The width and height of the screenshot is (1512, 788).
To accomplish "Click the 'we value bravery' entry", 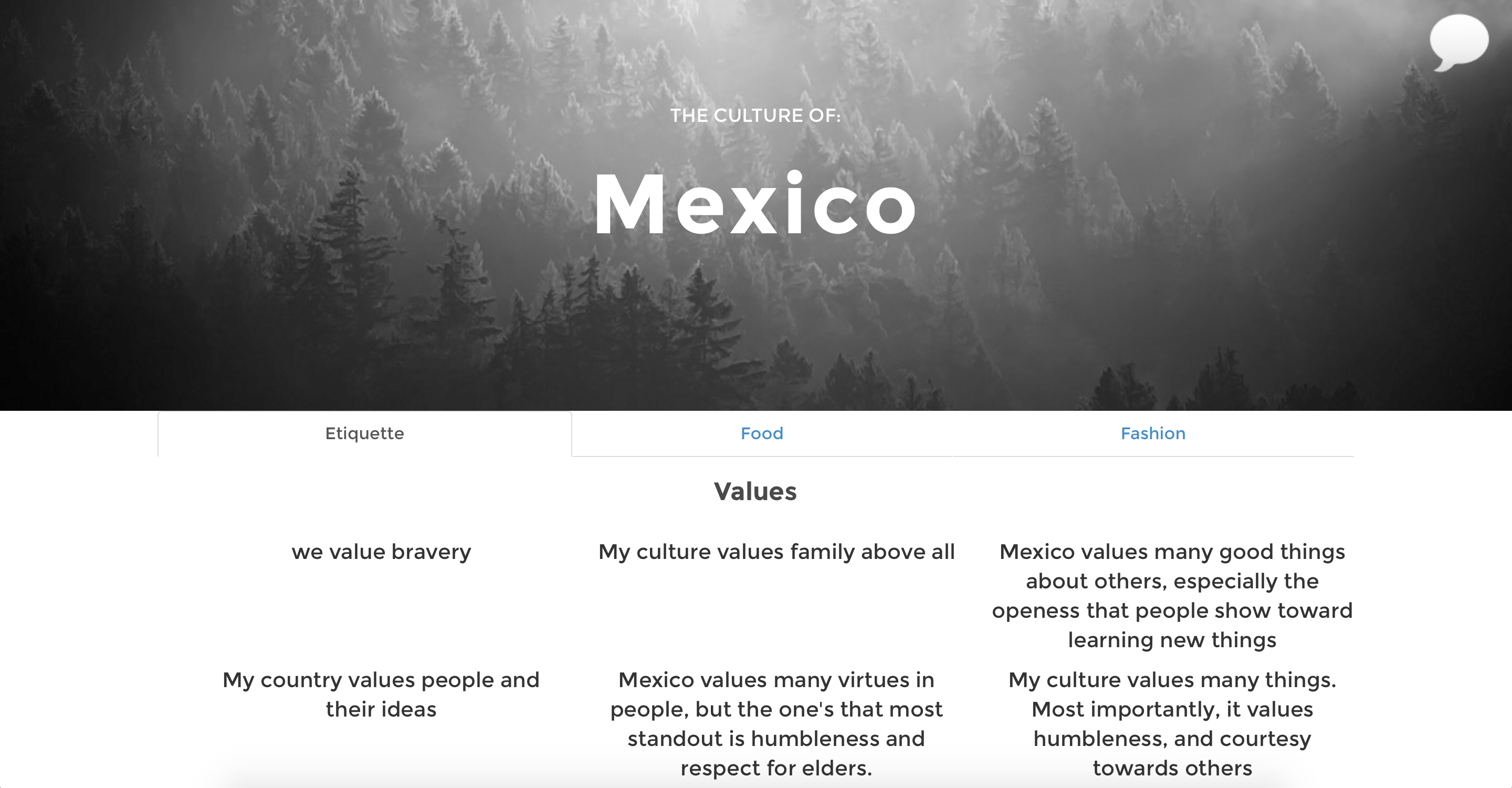I will point(381,552).
